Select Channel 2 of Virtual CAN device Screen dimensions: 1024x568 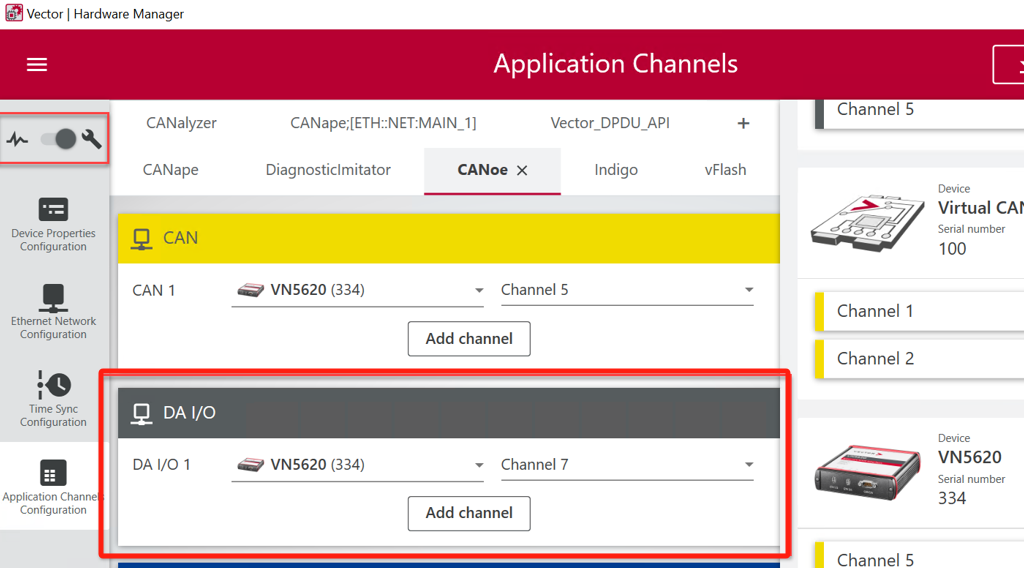click(x=920, y=359)
